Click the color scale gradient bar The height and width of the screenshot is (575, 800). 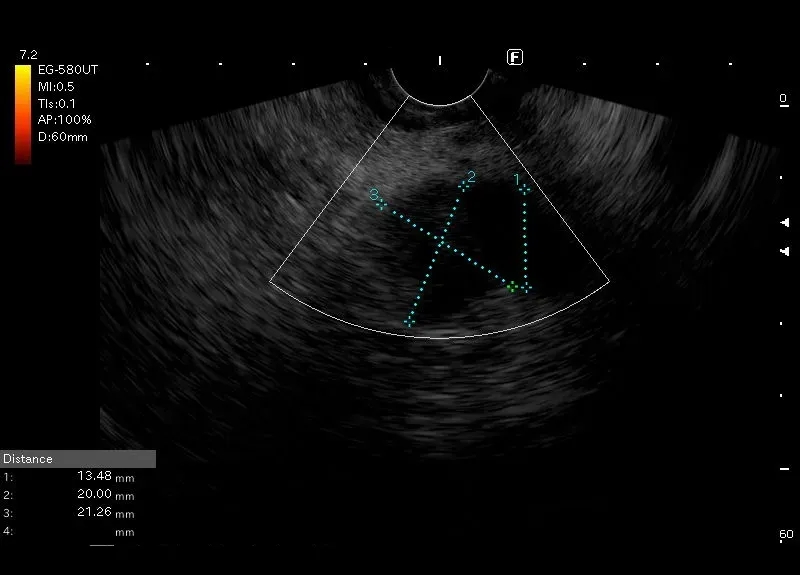tap(22, 112)
